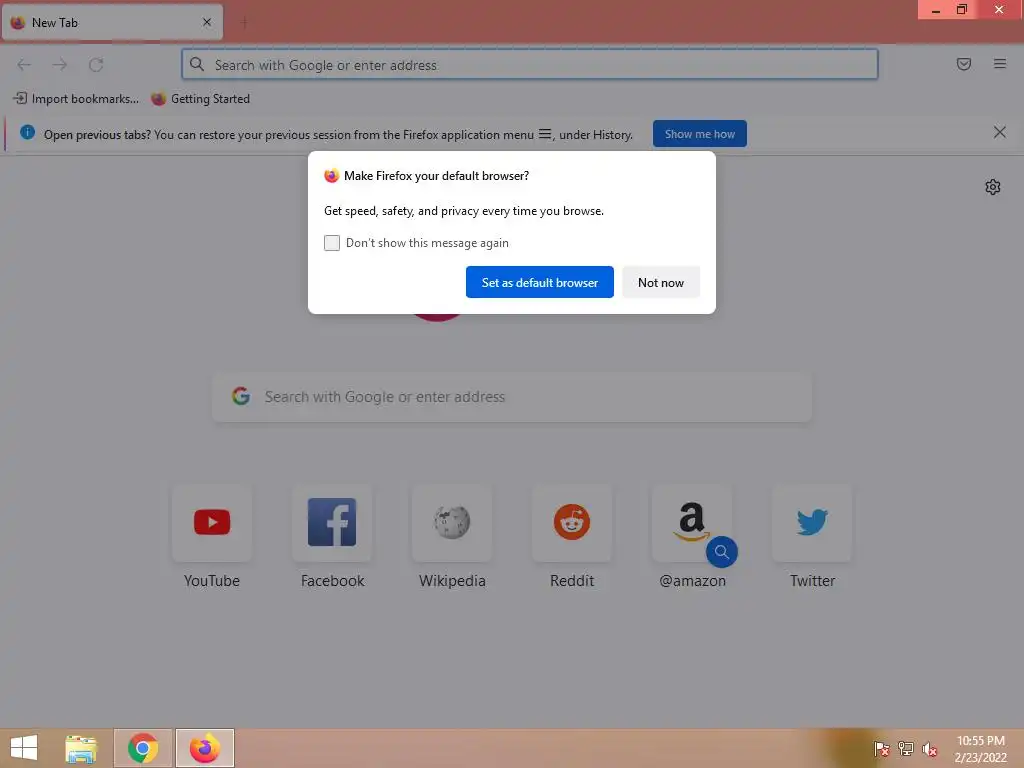Dismiss the restore session notification bar
Image resolution: width=1024 pixels, height=768 pixels.
999,133
